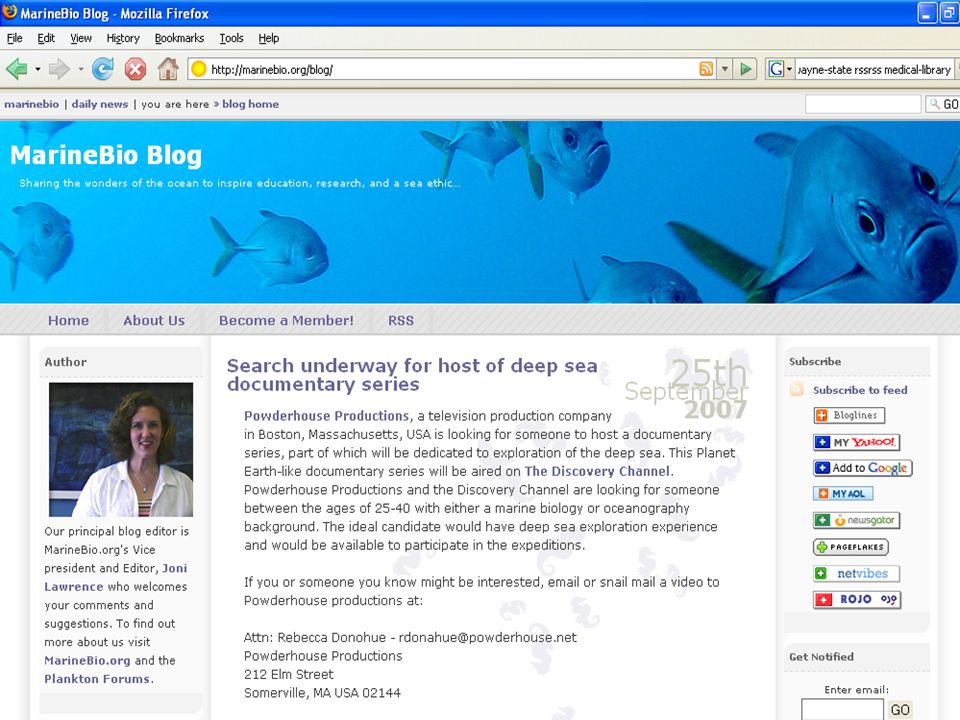Click the green Go arrow beside address bar

tap(745, 69)
